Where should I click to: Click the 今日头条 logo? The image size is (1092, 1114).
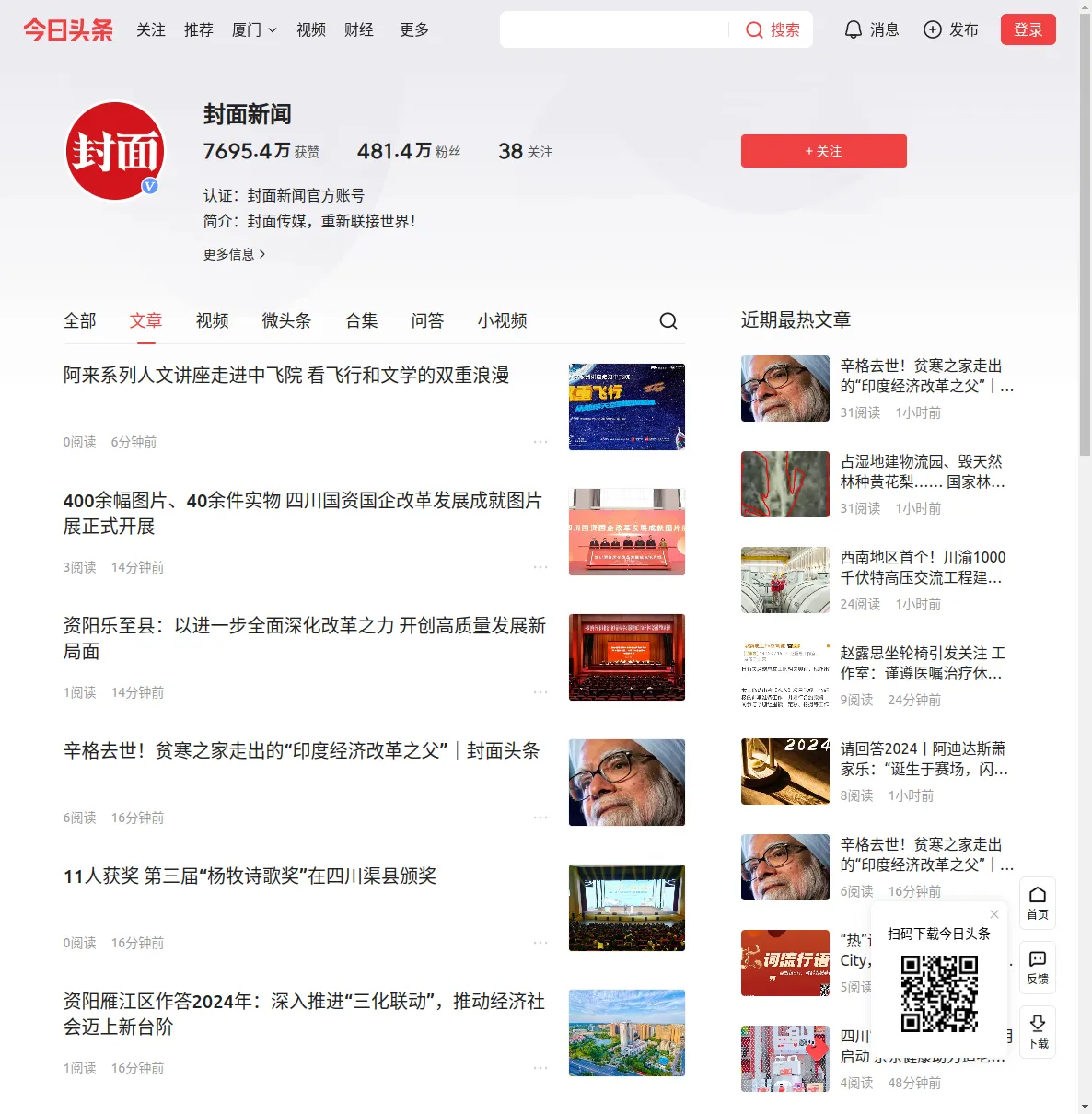[68, 30]
